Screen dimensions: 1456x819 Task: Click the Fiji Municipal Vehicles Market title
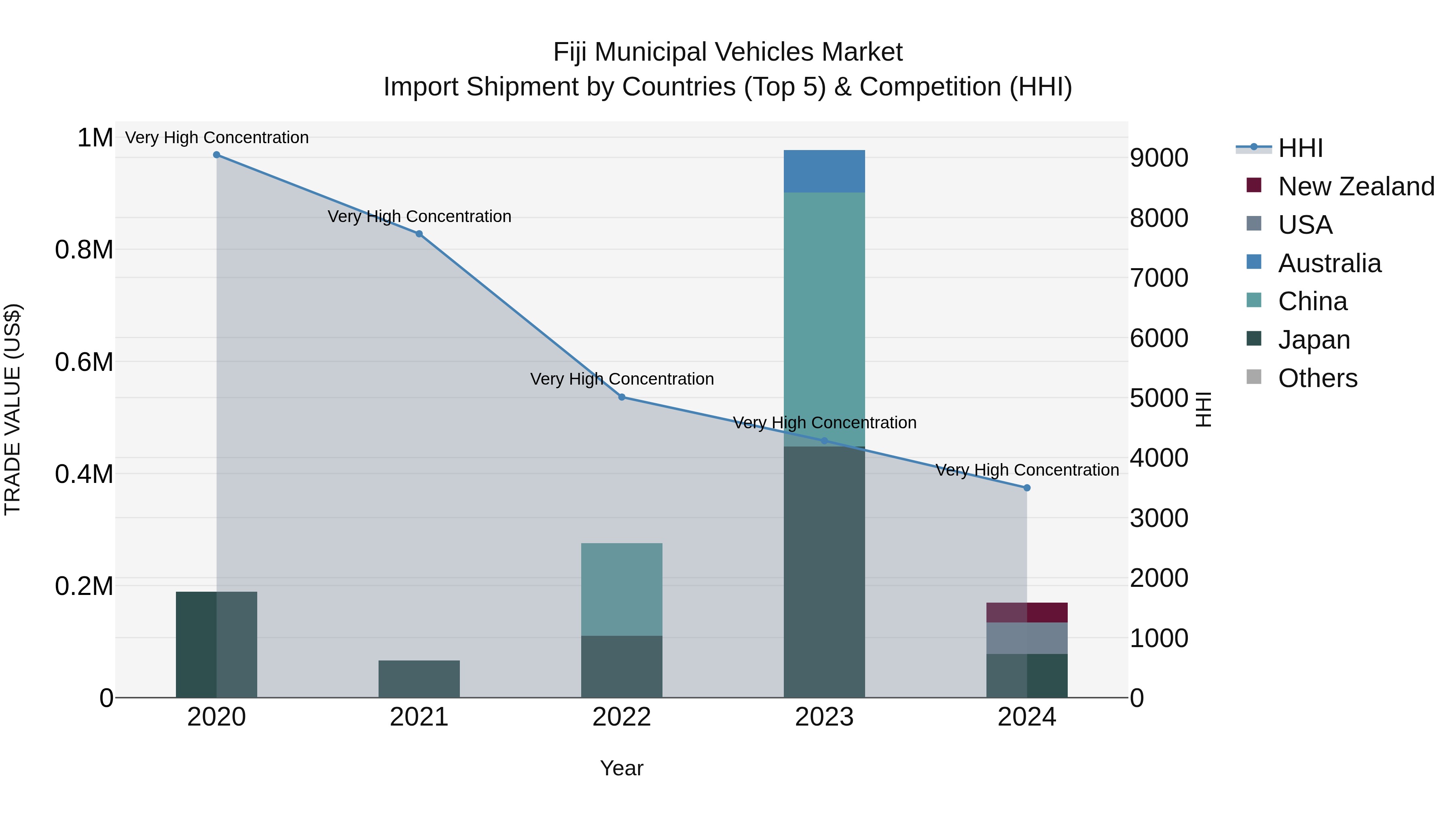pos(728,52)
